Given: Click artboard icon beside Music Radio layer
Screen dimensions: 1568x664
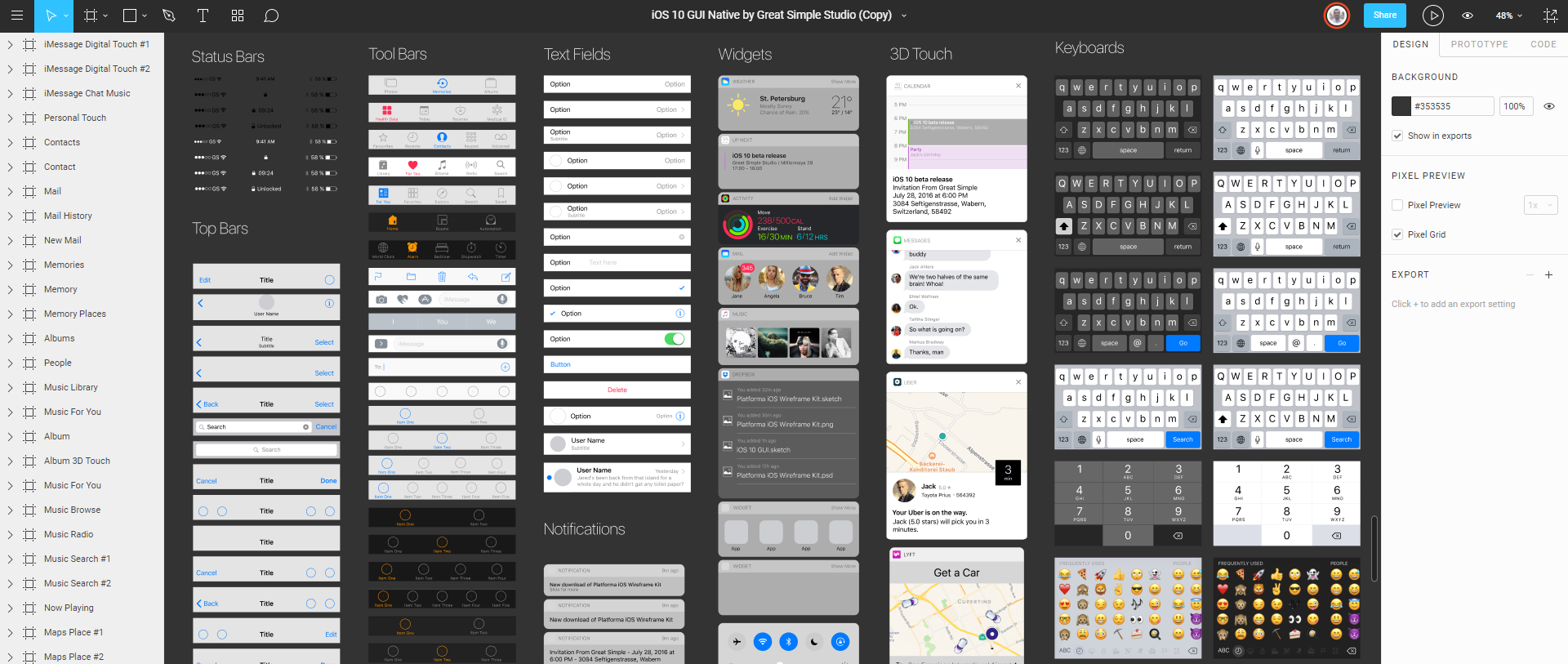Looking at the screenshot, I should coord(29,534).
